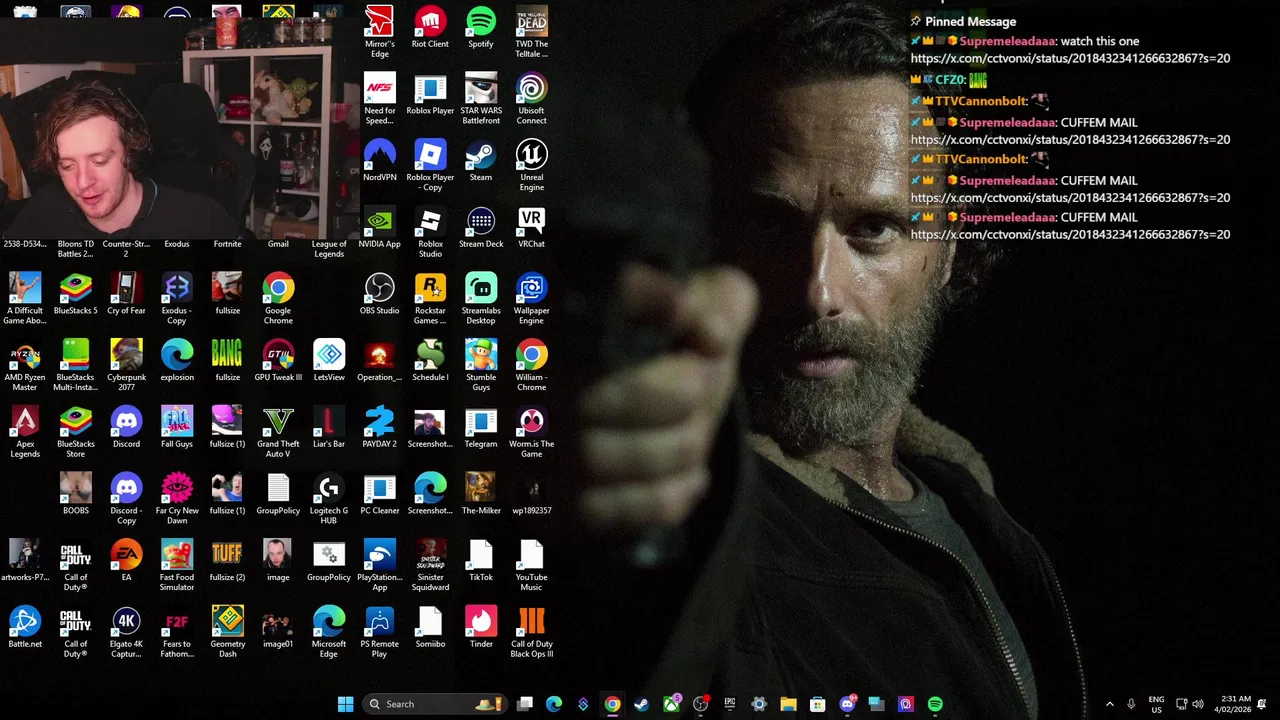This screenshot has height=720, width=1280.
Task: Open Far Cry New Dawn icon
Action: (x=177, y=499)
